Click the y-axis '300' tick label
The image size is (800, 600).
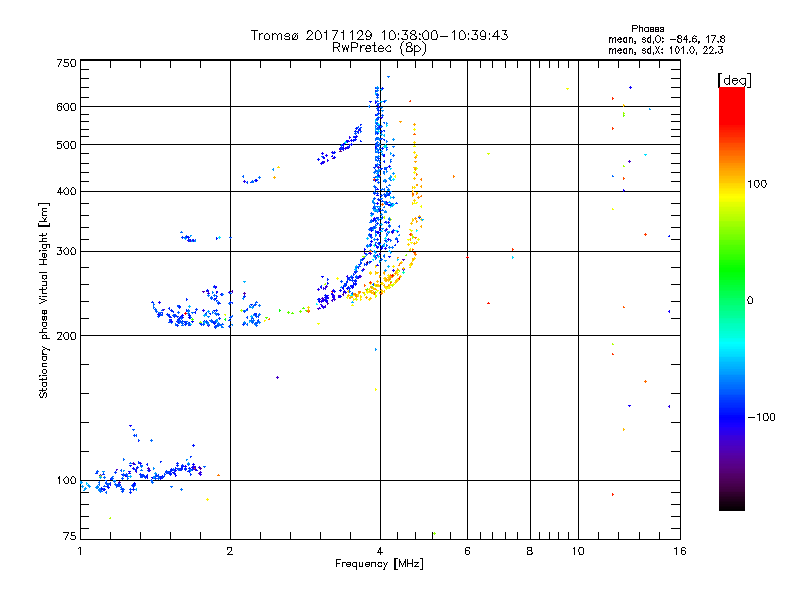[x=66, y=252]
